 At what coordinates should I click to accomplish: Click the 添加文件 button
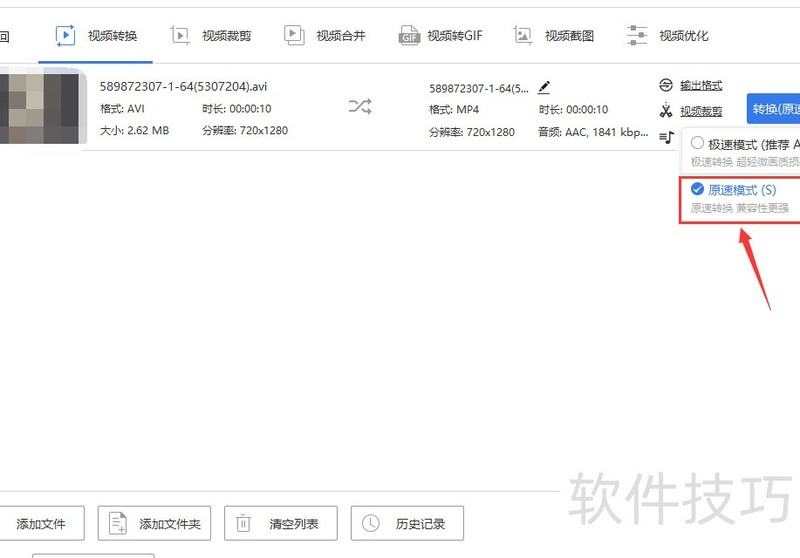(41, 523)
